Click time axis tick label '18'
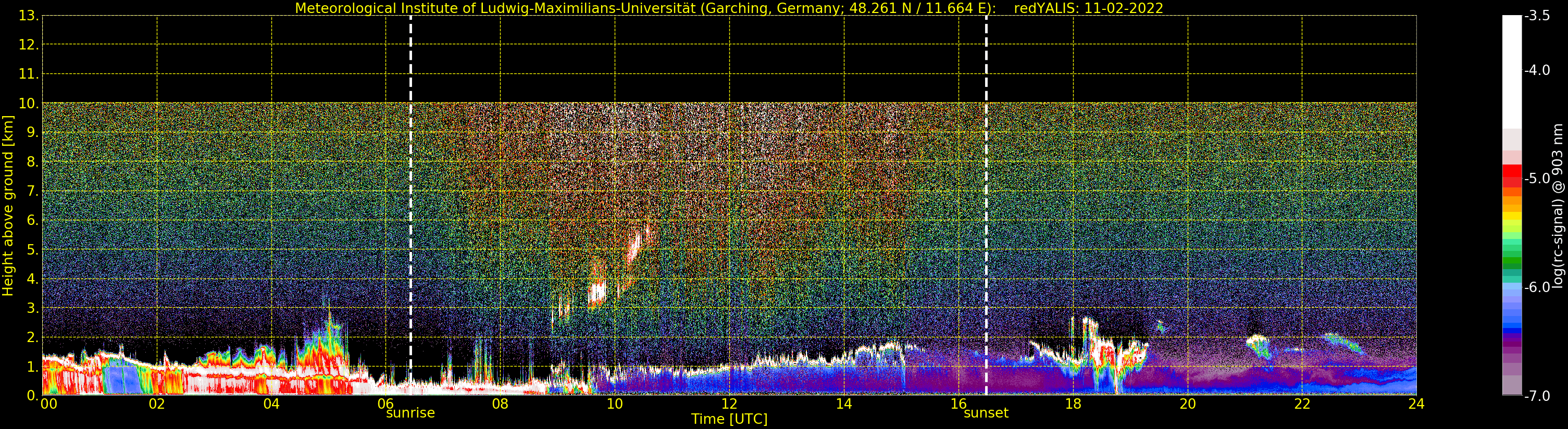 coord(1073,404)
